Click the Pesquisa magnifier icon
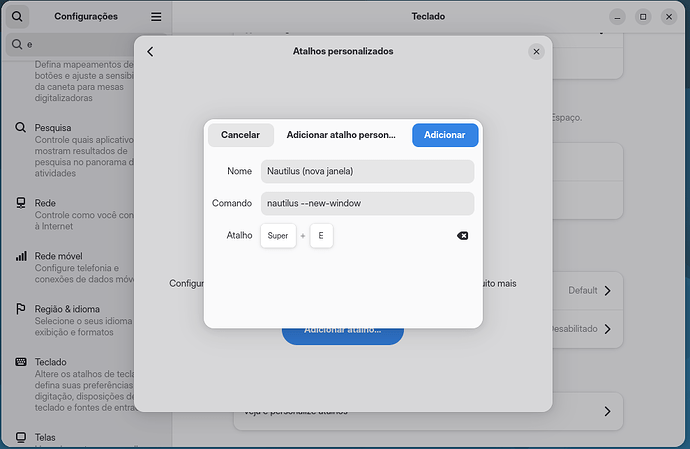690x449 pixels. 20,128
